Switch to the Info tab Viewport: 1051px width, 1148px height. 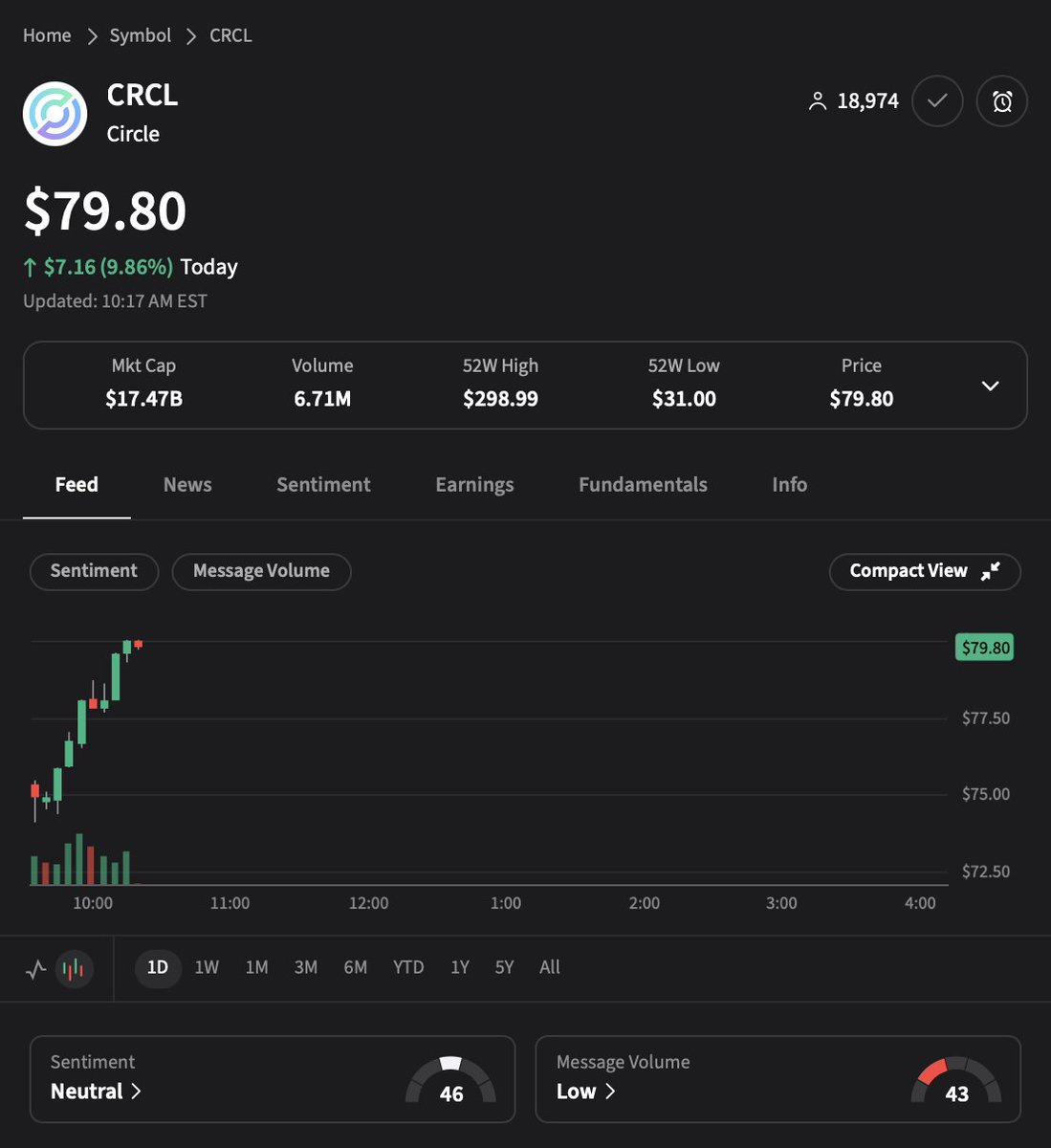coord(790,485)
